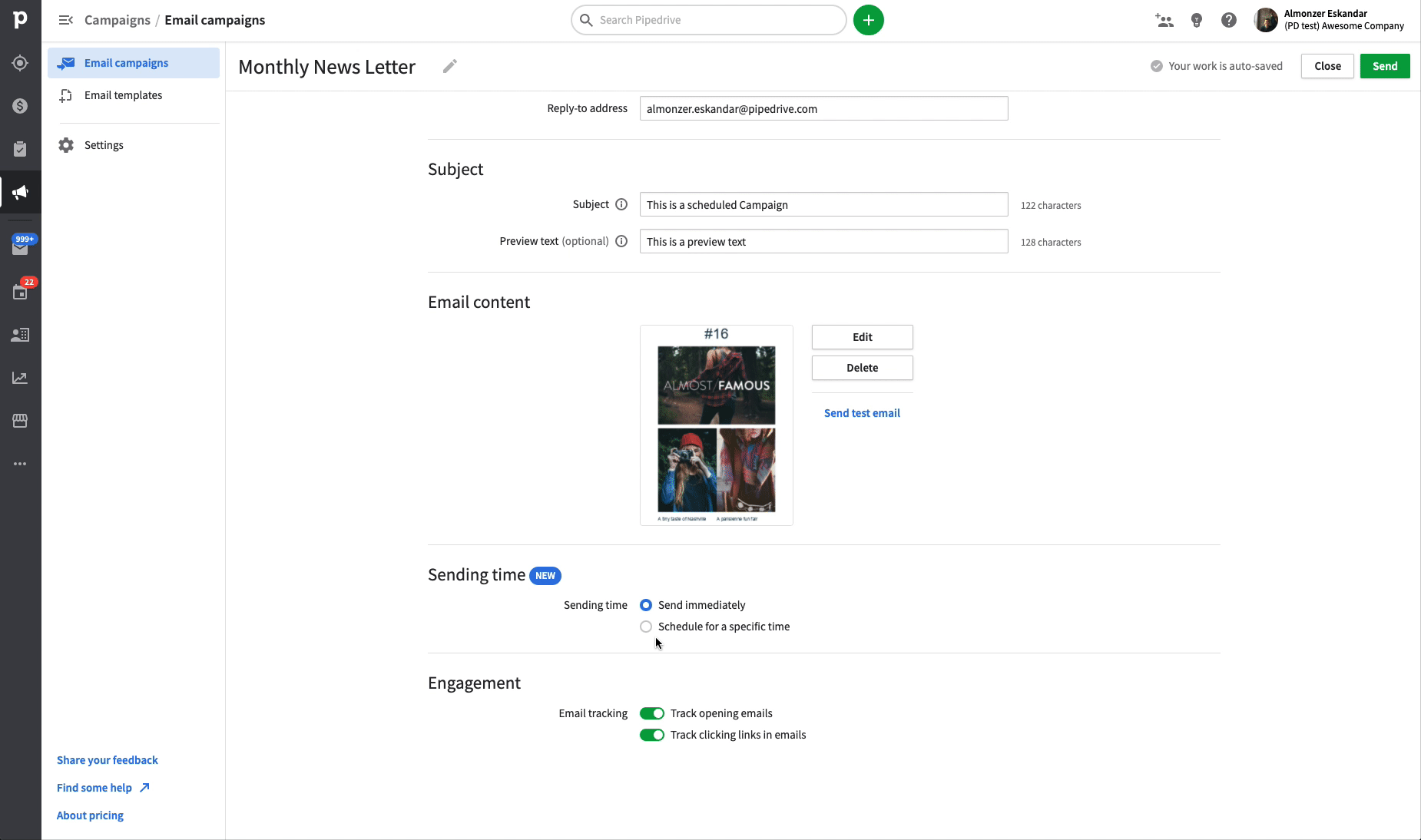Click the NEW badge beside Sending time
The image size is (1421, 840).
[545, 576]
